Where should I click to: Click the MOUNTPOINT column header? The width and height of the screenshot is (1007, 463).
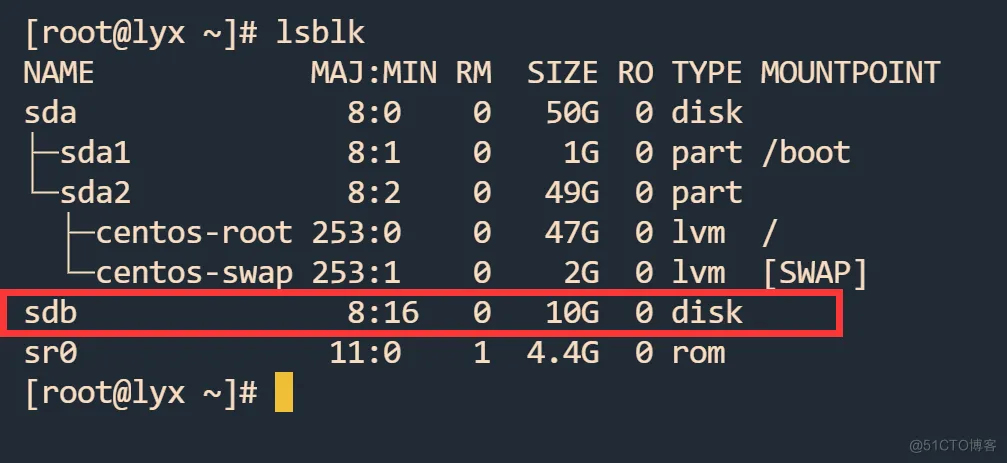pyautogui.click(x=850, y=73)
